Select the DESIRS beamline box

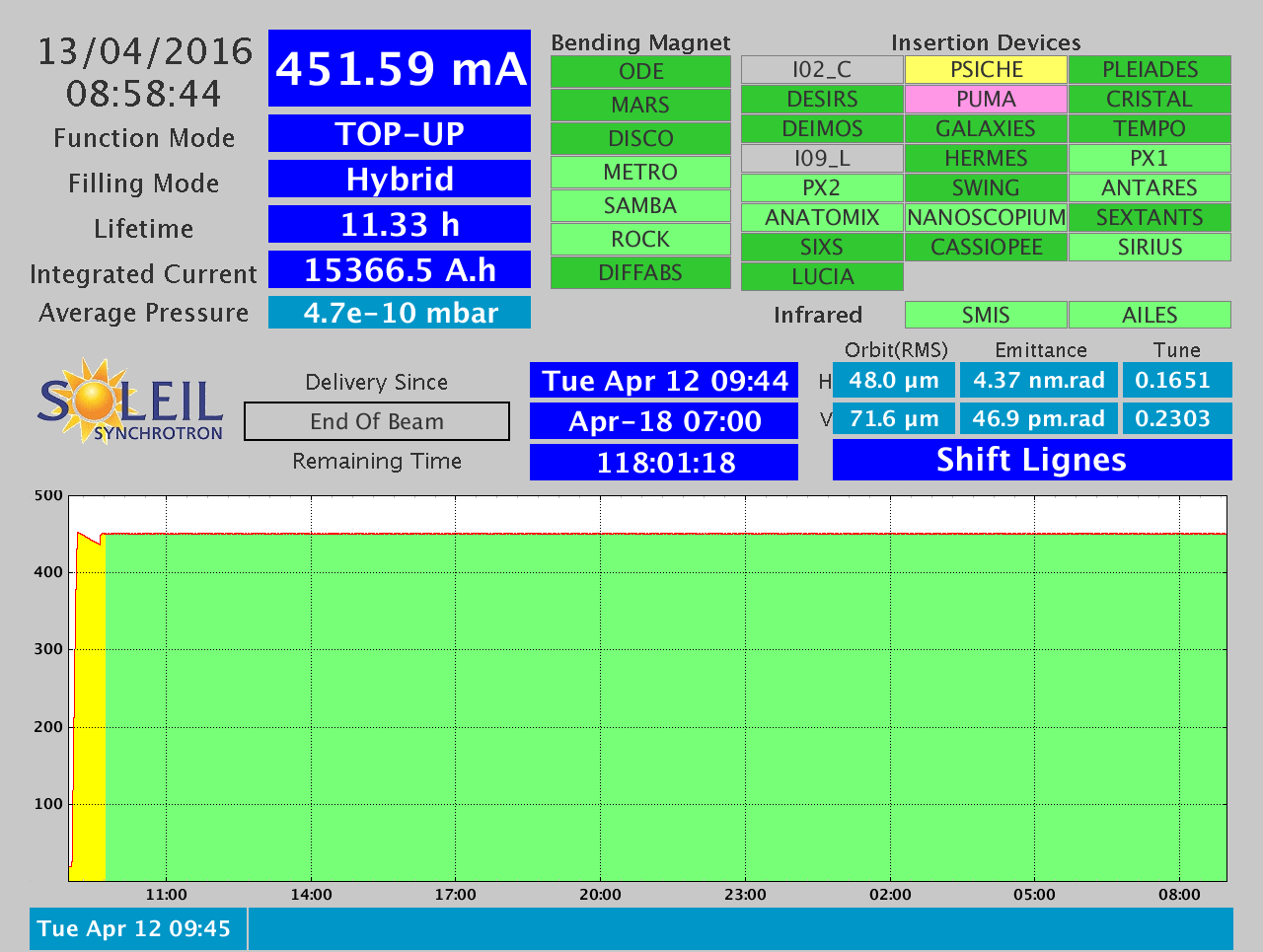[x=822, y=100]
